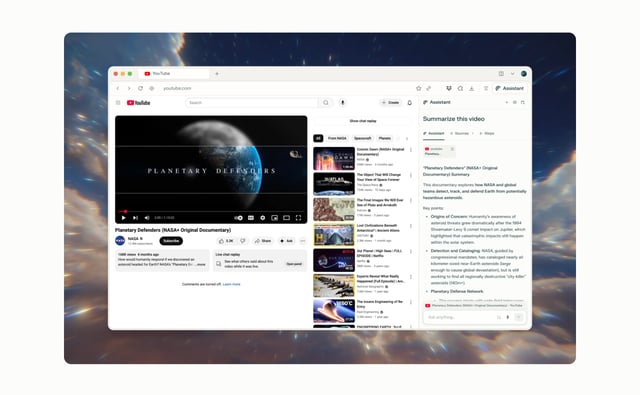Click Show chat replay above the suggestions
This screenshot has height=395, width=640.
pyautogui.click(x=363, y=121)
